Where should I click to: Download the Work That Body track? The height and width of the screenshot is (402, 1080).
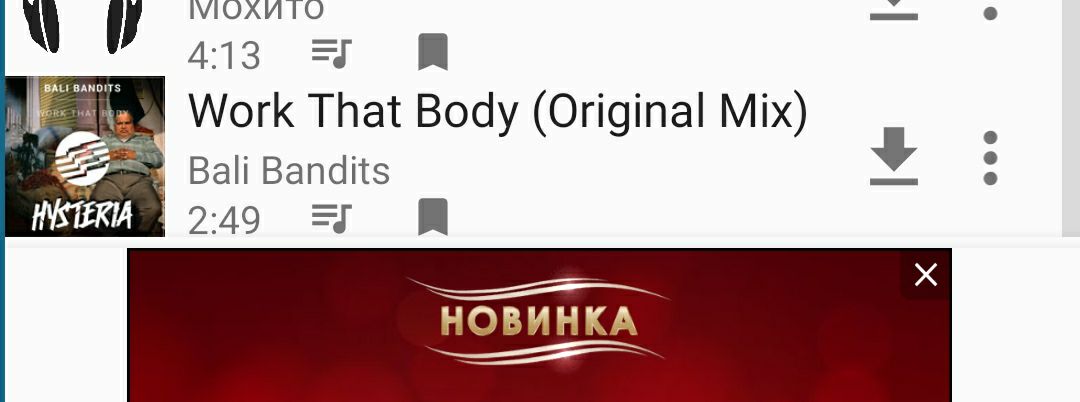(893, 156)
